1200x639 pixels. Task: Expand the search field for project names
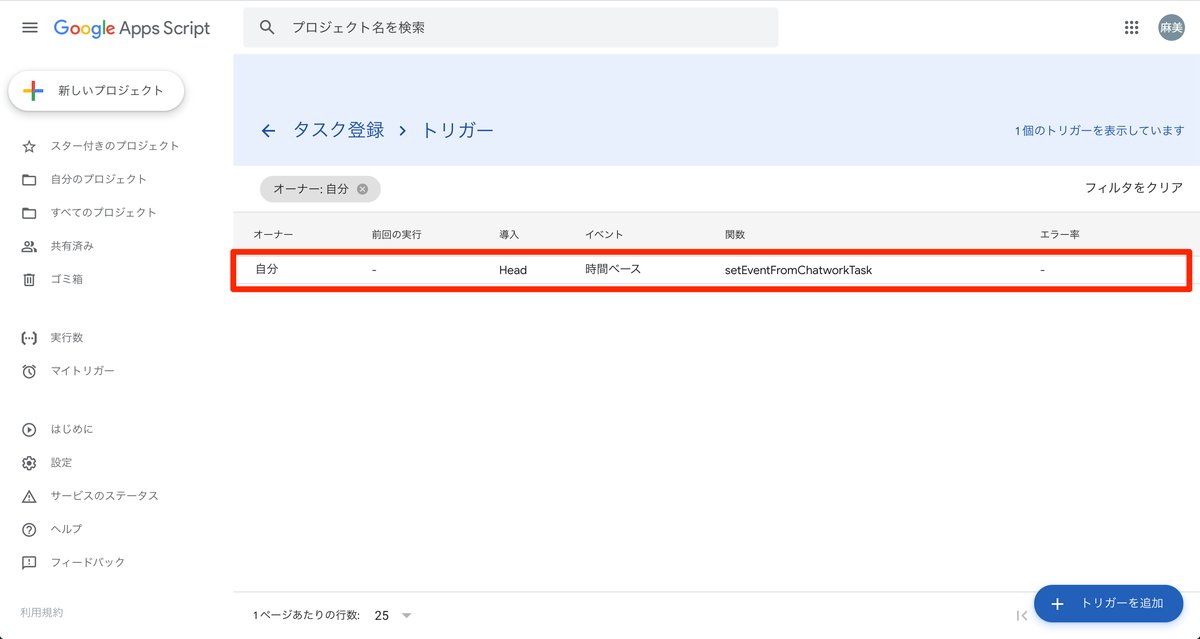(510, 27)
